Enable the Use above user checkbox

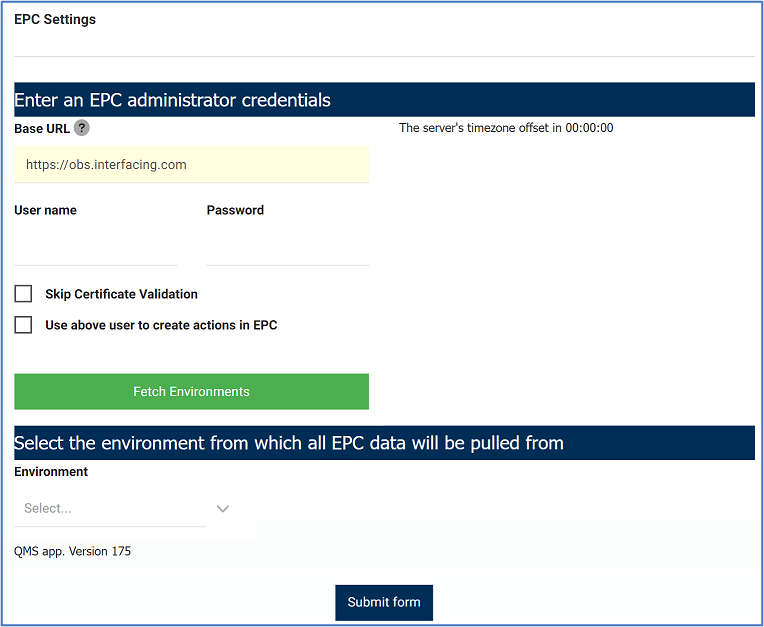[23, 325]
